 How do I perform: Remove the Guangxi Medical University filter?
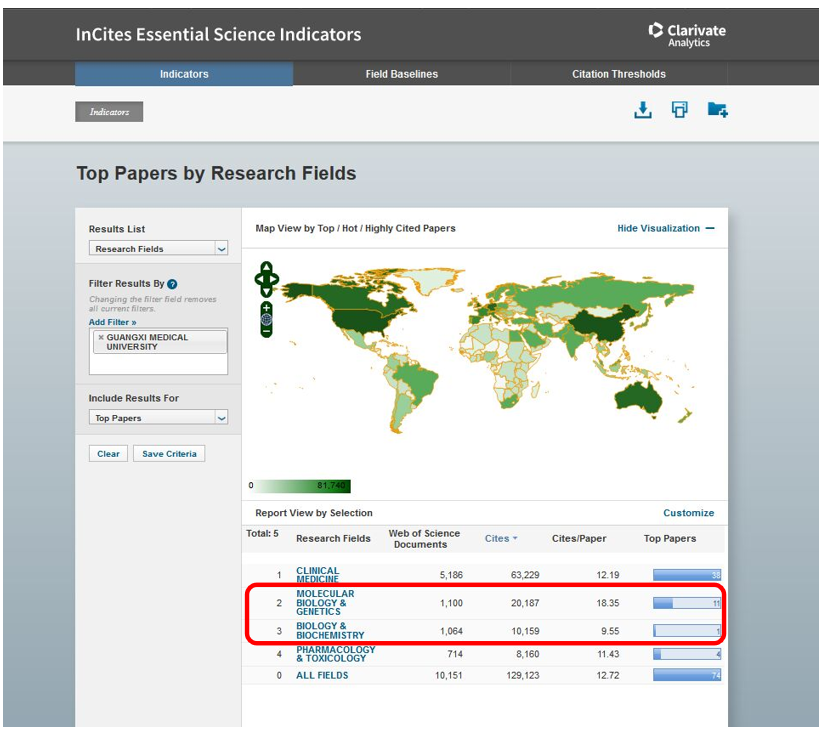pos(100,338)
